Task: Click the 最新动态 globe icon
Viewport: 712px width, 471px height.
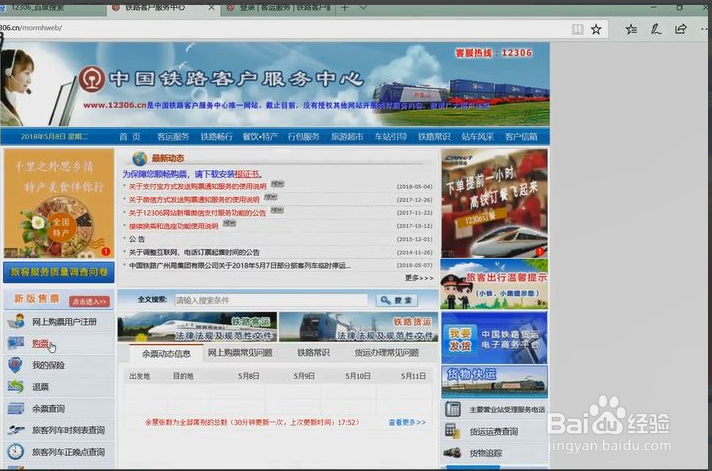Action: click(x=140, y=159)
